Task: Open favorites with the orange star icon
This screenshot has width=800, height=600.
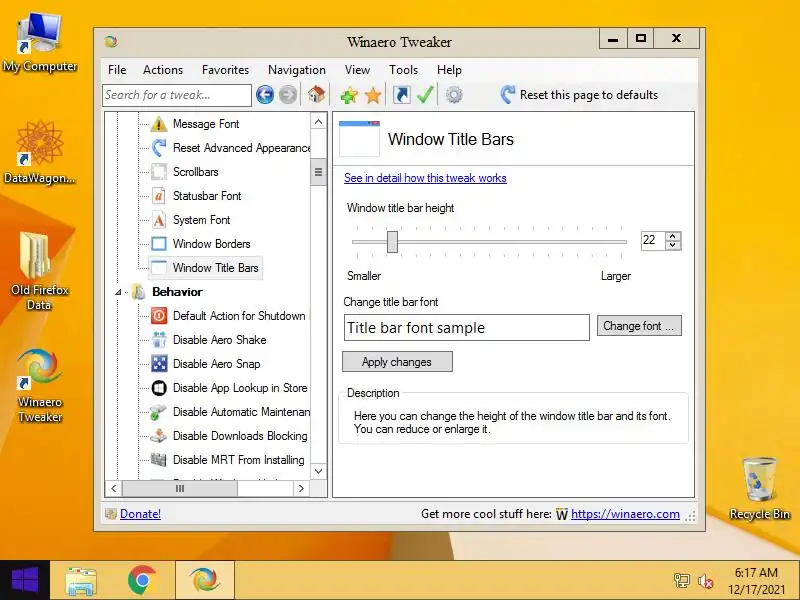Action: [373, 95]
